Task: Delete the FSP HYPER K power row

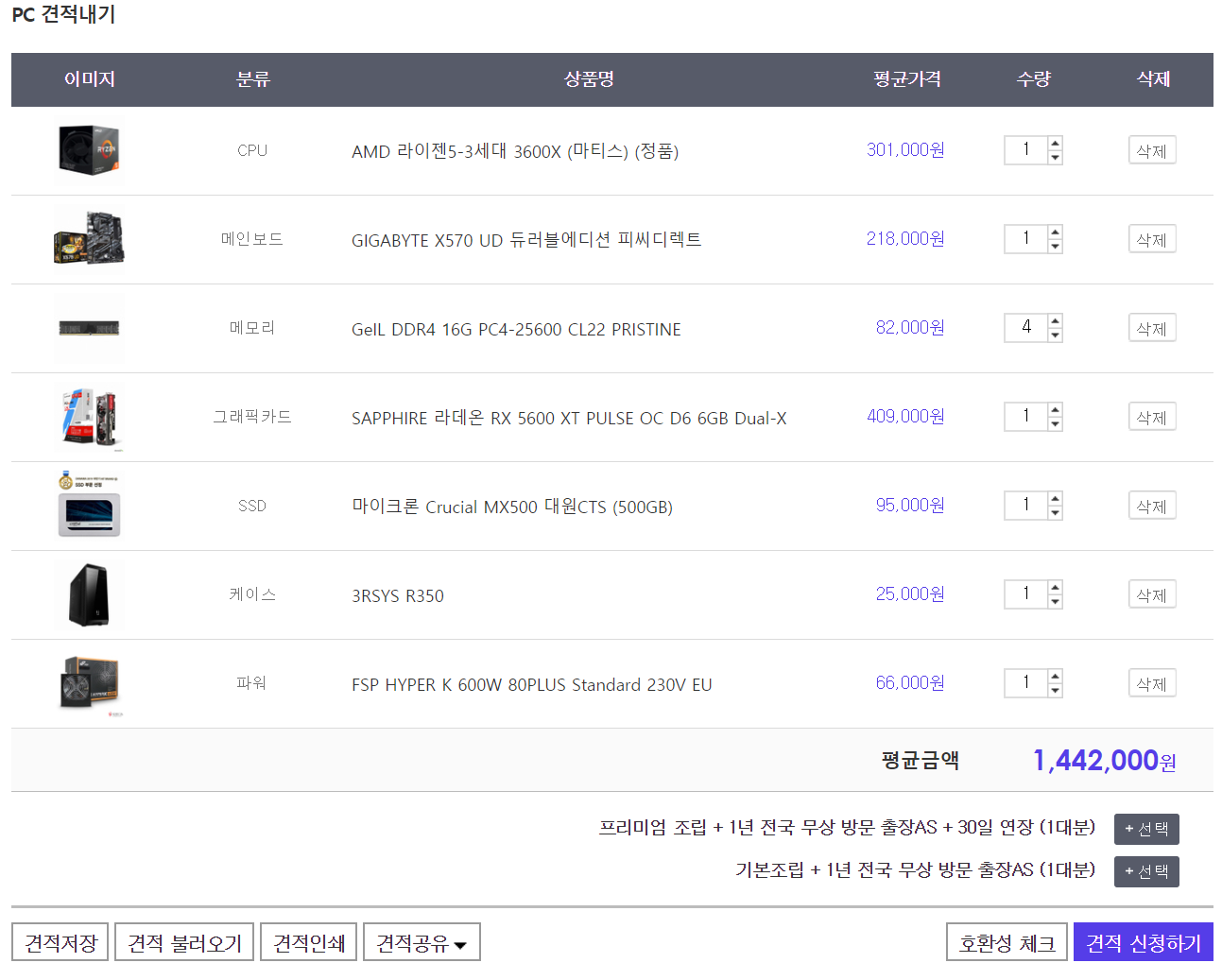Action: [1152, 683]
